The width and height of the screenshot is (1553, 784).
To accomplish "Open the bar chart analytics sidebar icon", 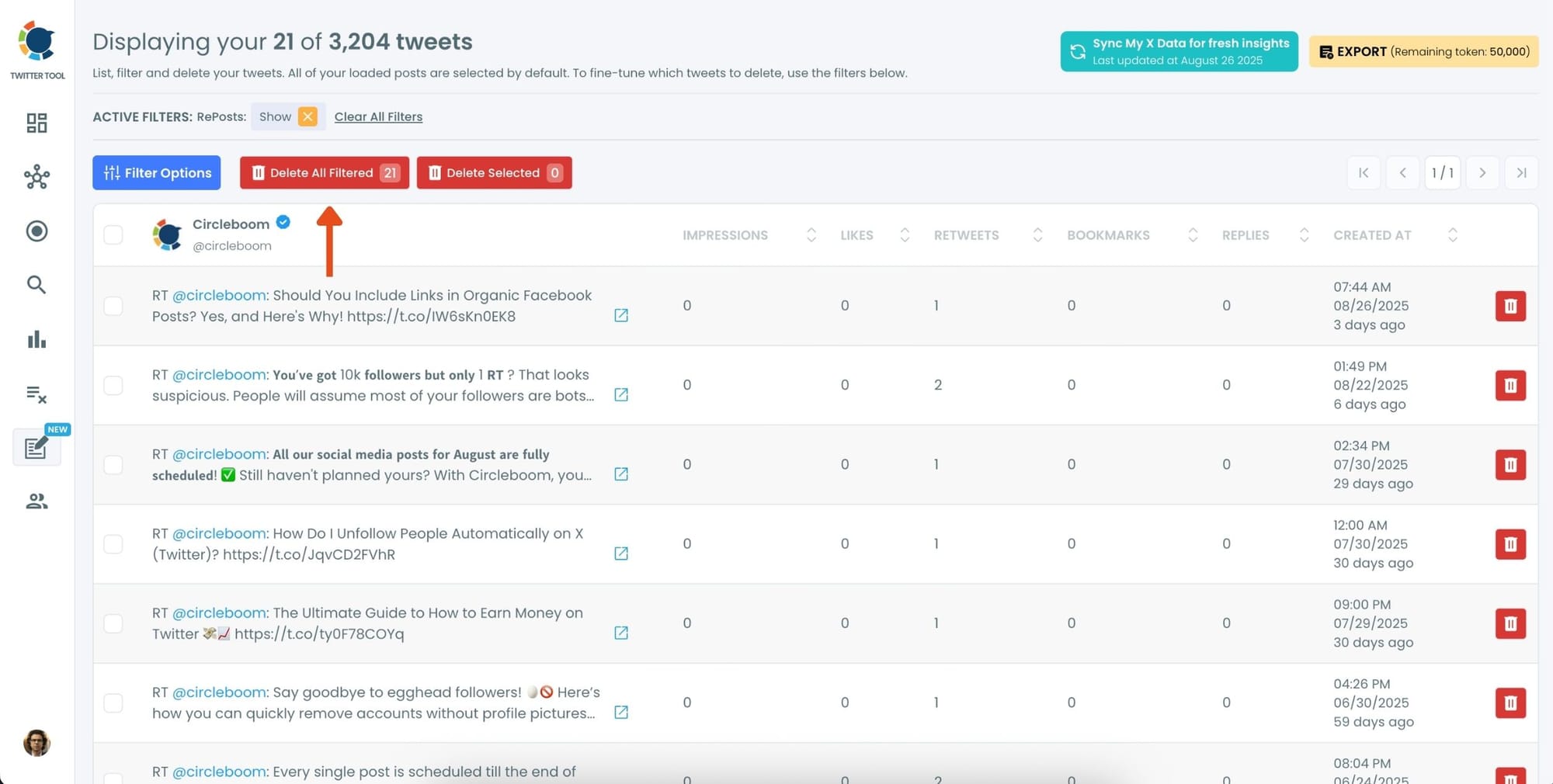I will (36, 339).
